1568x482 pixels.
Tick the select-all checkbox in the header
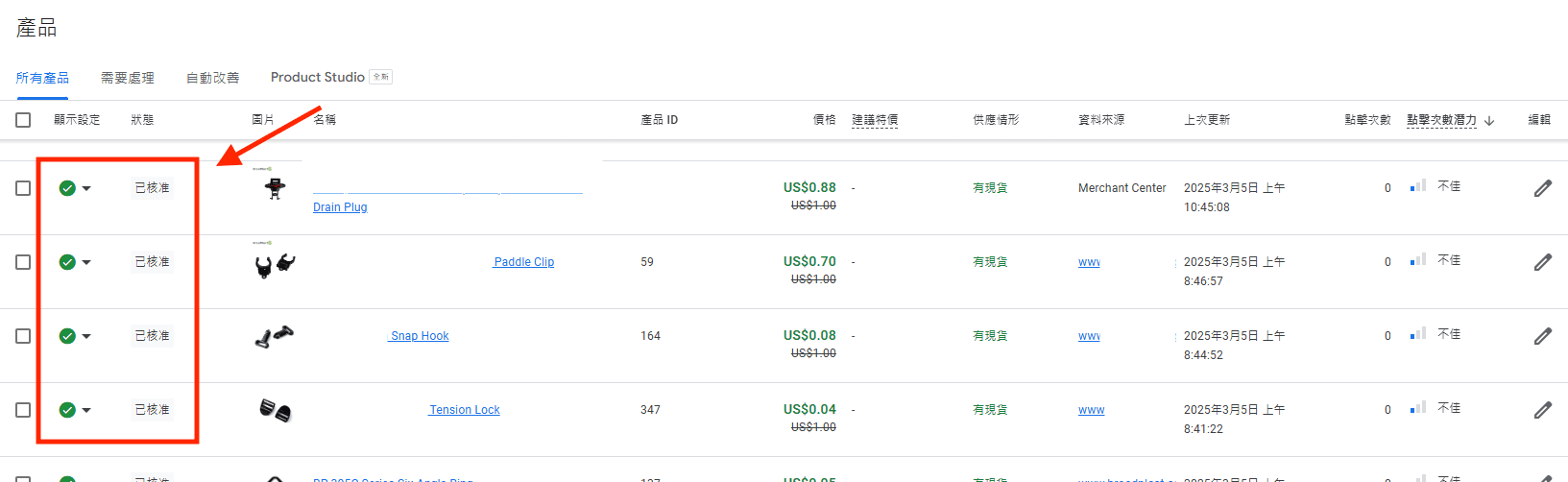point(23,120)
